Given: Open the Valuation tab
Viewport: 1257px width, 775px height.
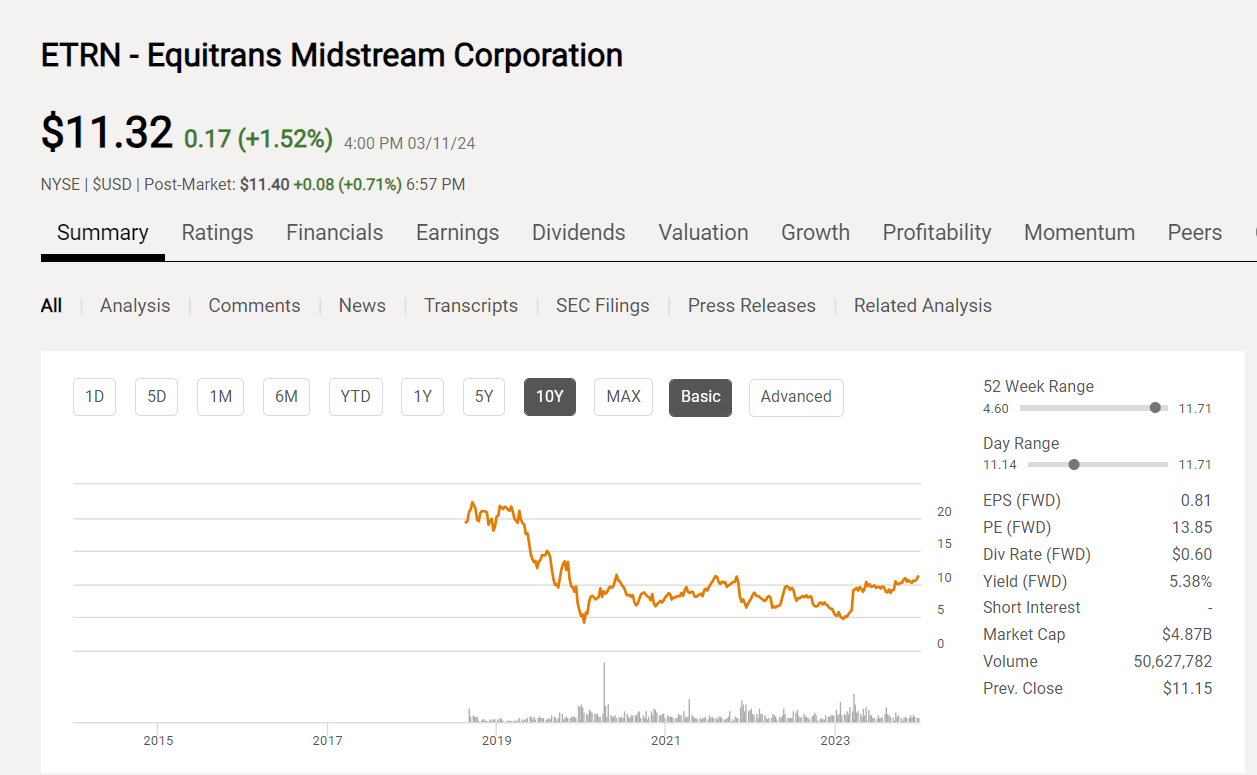Looking at the screenshot, I should coord(703,232).
